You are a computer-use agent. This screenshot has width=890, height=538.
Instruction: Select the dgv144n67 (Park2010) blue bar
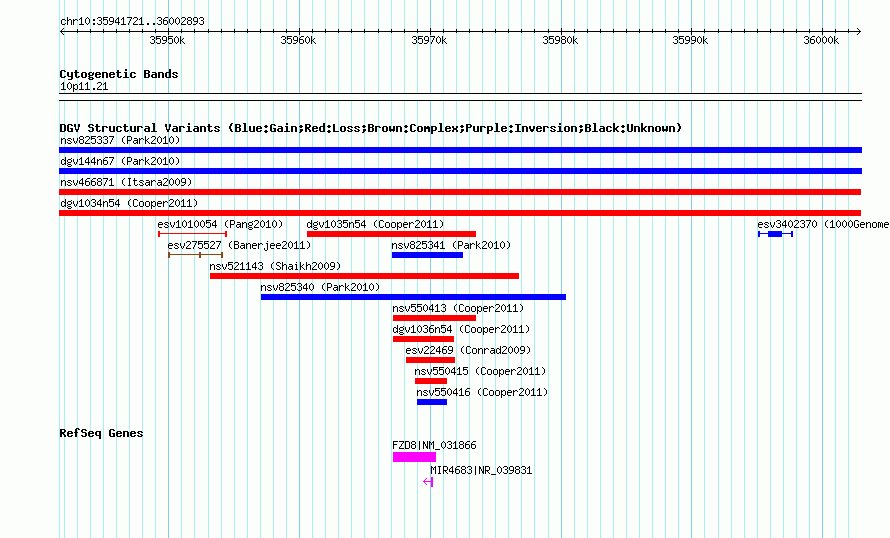(460, 171)
